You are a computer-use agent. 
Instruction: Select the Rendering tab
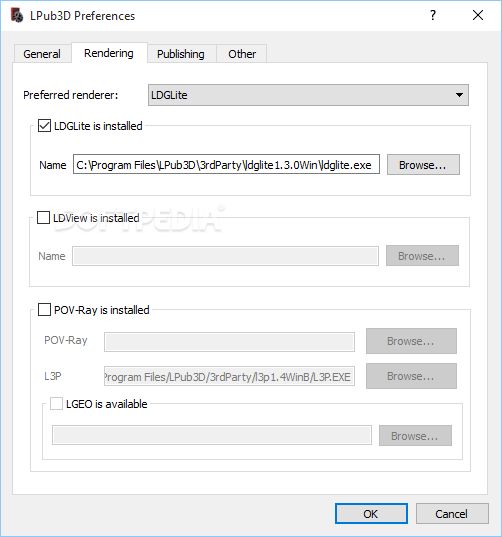[x=109, y=53]
